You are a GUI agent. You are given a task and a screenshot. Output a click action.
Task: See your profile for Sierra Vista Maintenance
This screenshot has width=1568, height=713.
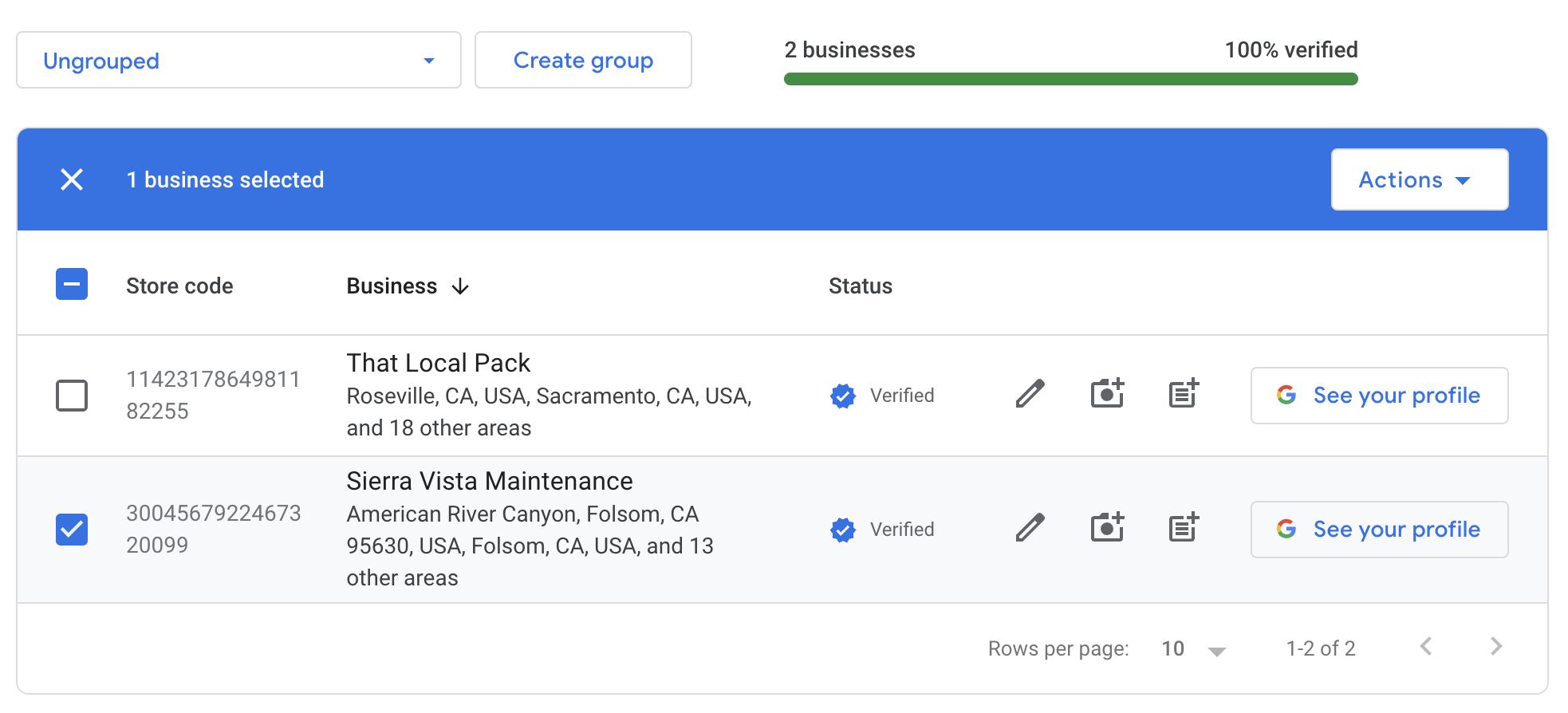(x=1379, y=530)
